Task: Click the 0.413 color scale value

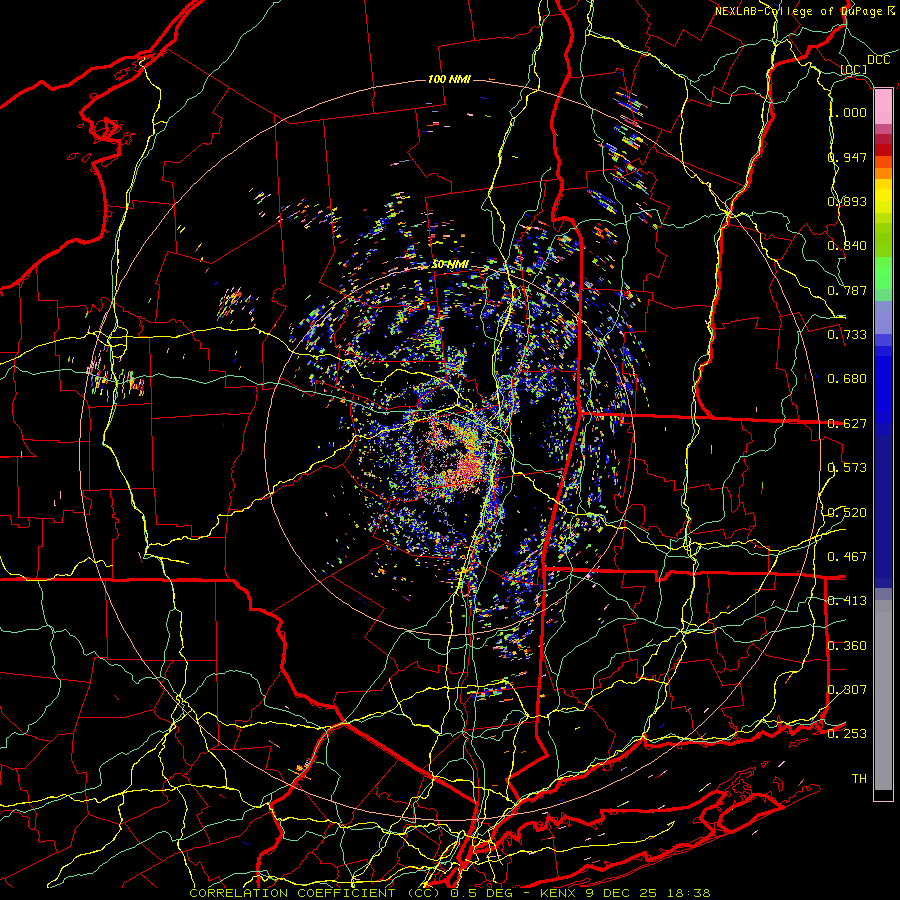Action: tap(847, 601)
